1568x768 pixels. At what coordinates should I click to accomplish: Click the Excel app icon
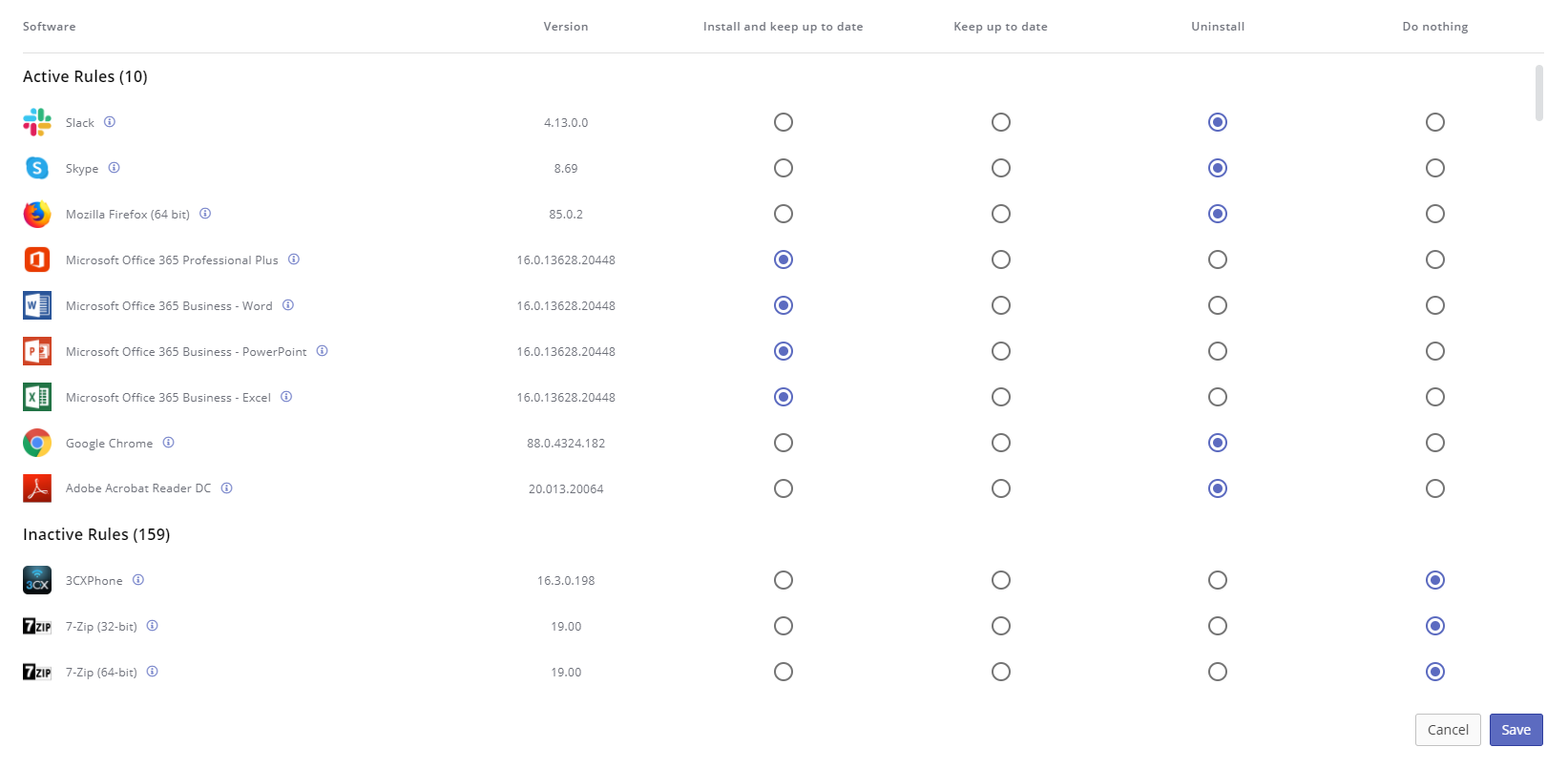(x=37, y=397)
